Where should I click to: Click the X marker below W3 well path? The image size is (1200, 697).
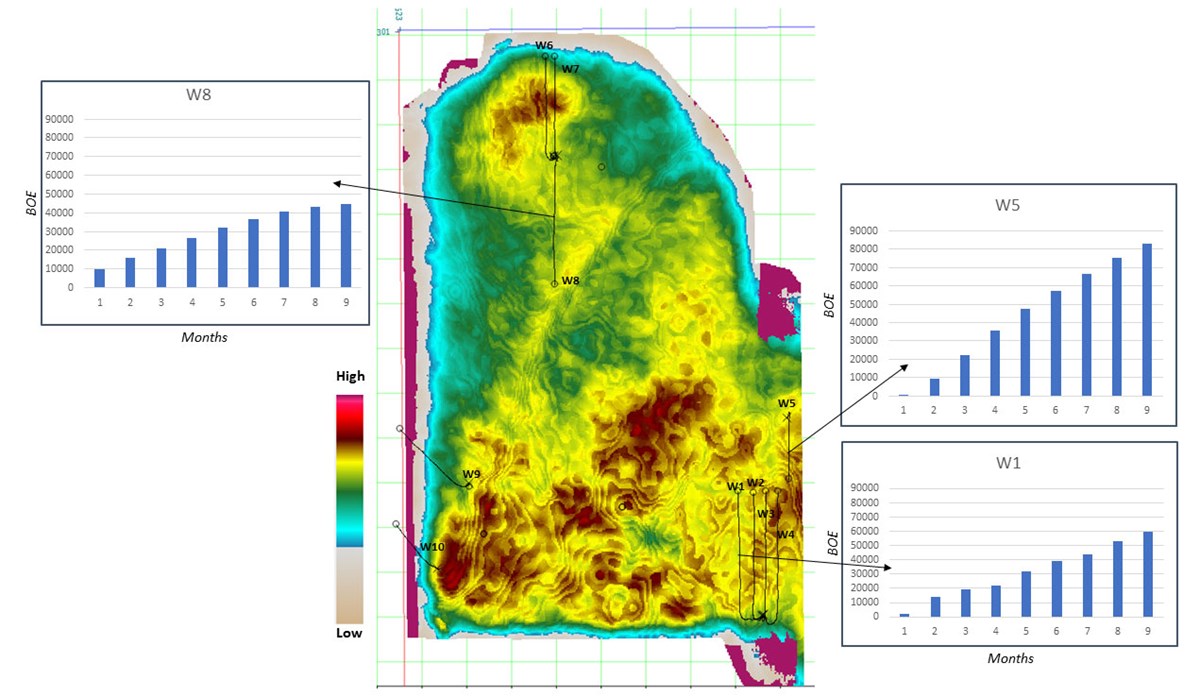click(763, 615)
